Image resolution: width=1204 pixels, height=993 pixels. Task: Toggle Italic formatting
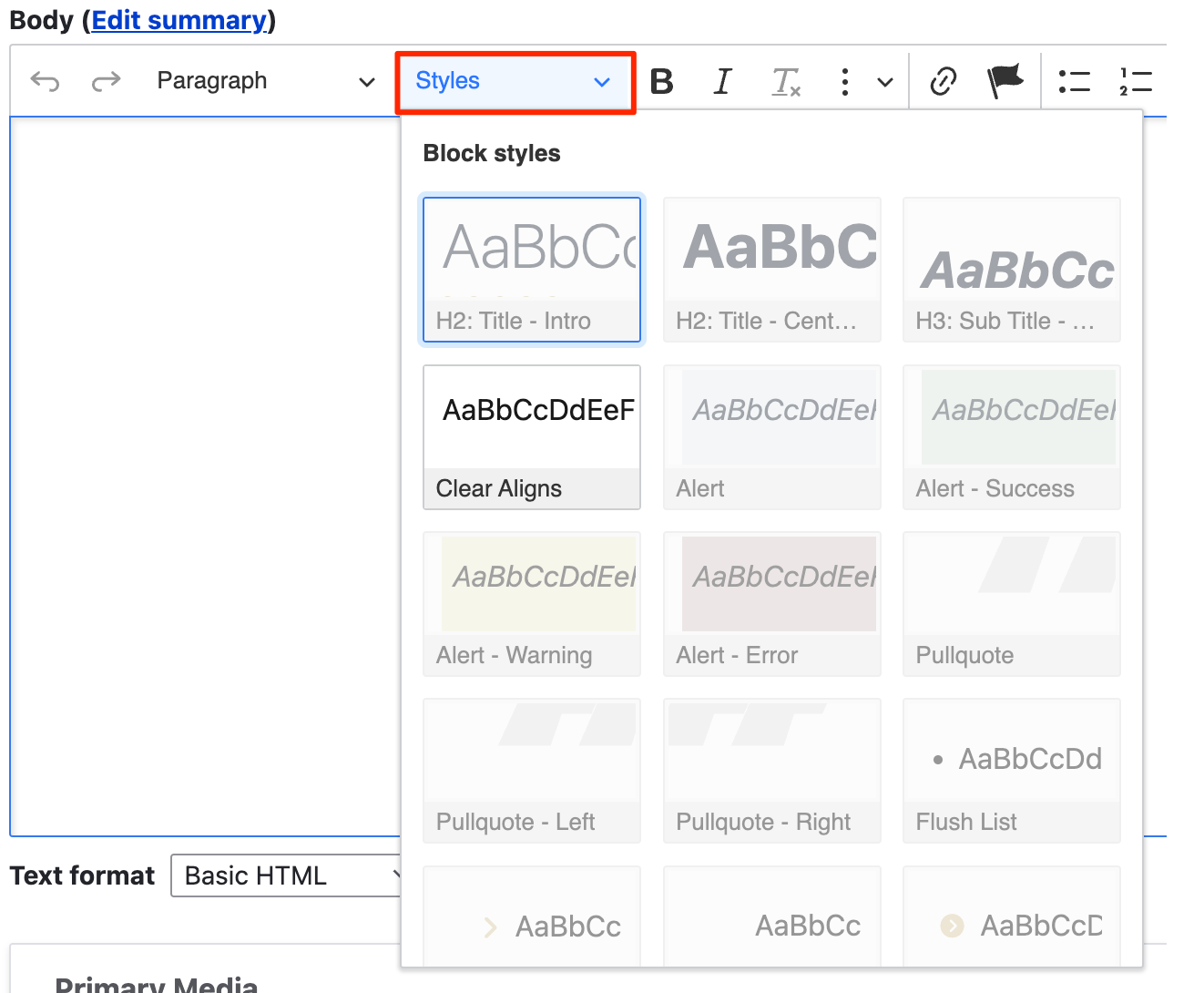point(722,82)
